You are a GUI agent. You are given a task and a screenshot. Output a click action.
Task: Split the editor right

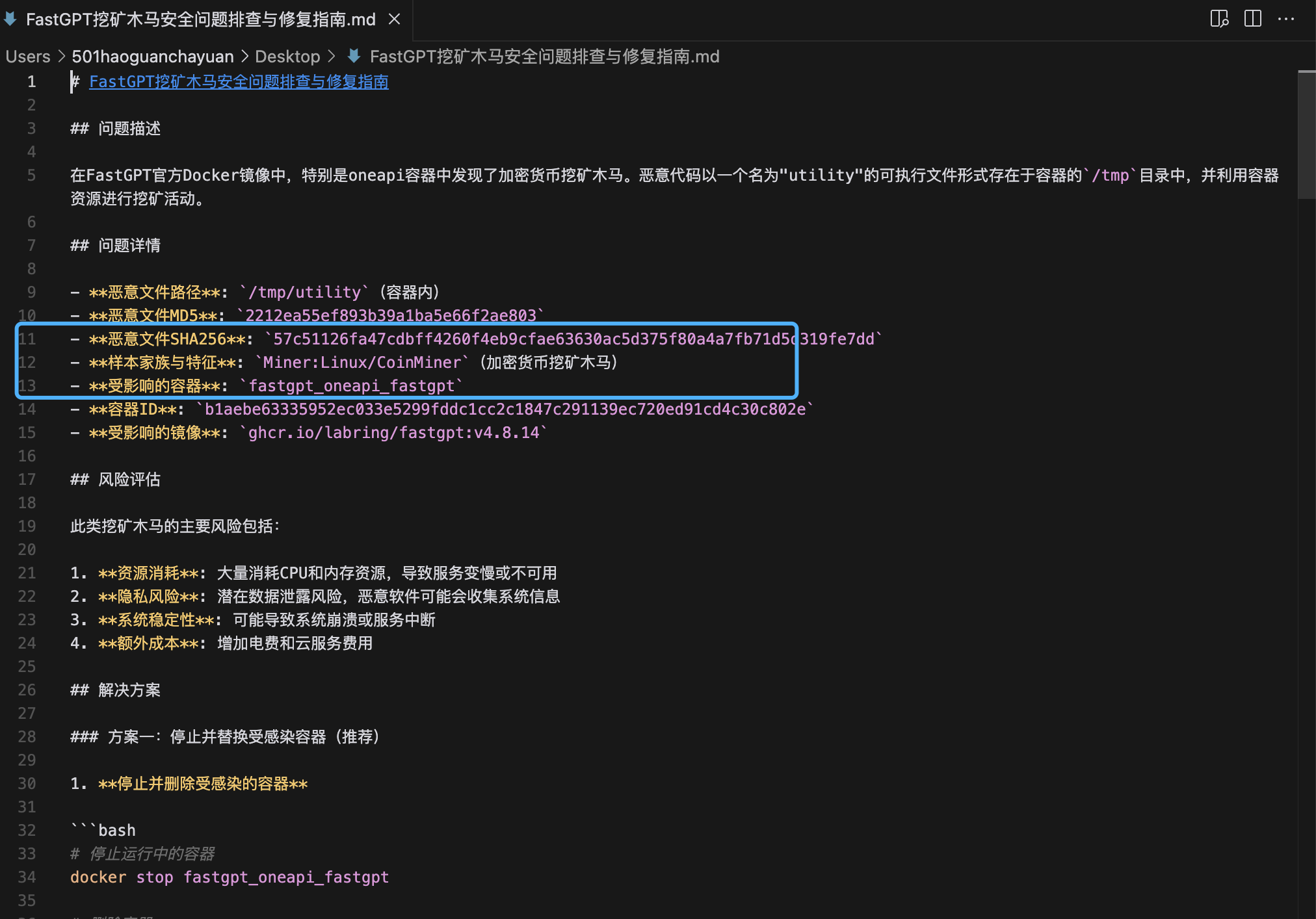[x=1252, y=19]
